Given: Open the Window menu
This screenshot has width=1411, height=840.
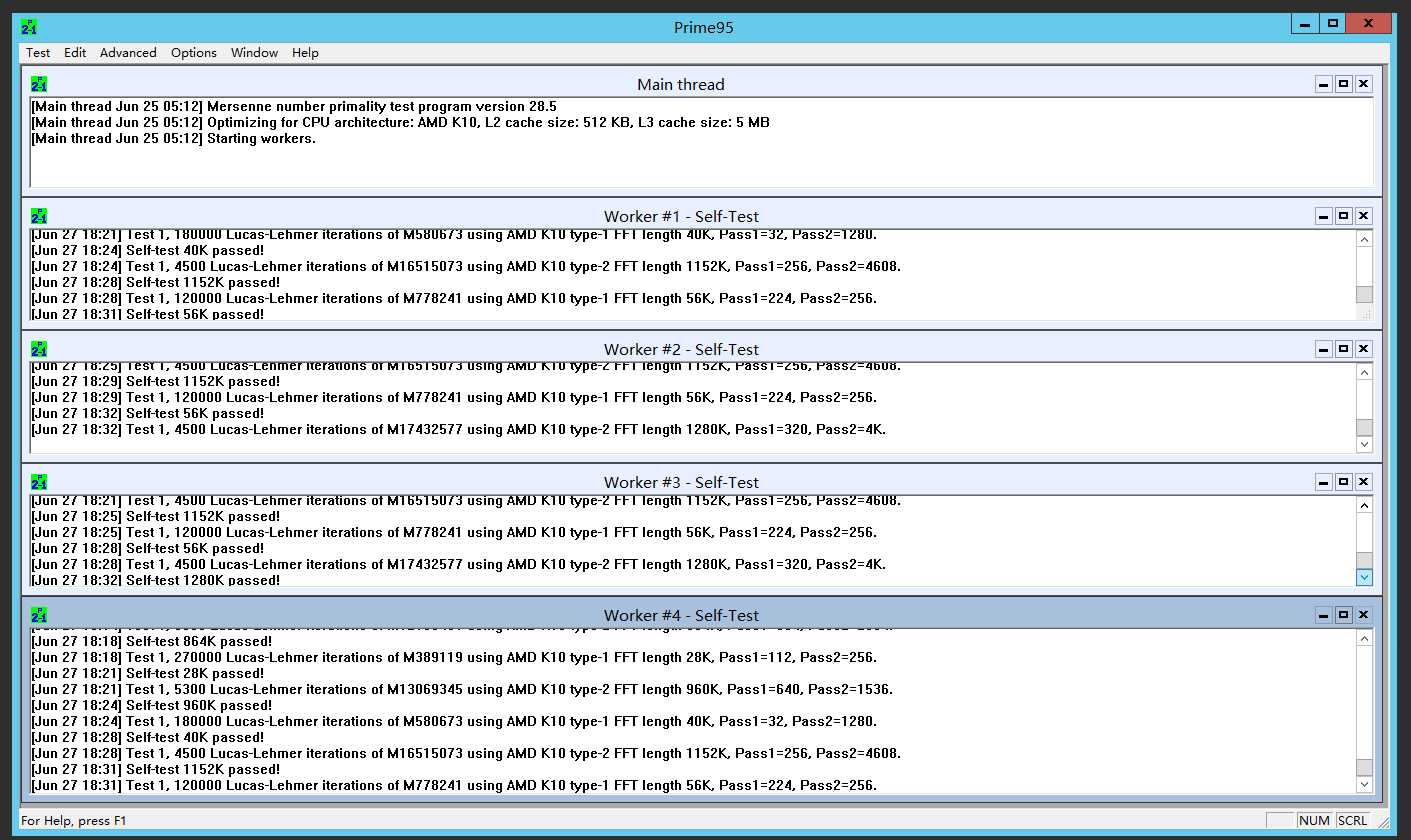Looking at the screenshot, I should pos(254,53).
